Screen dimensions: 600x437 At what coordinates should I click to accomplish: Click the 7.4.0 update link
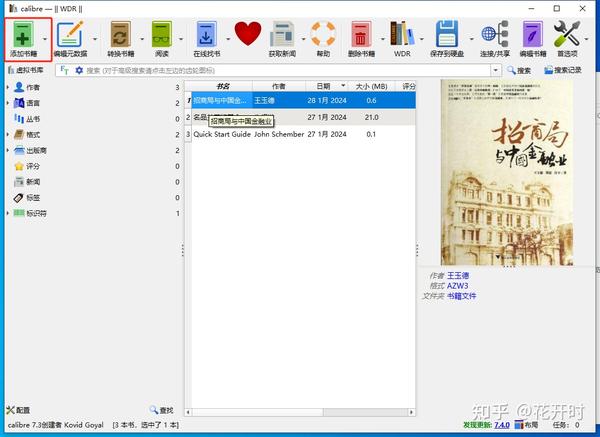(x=502, y=425)
